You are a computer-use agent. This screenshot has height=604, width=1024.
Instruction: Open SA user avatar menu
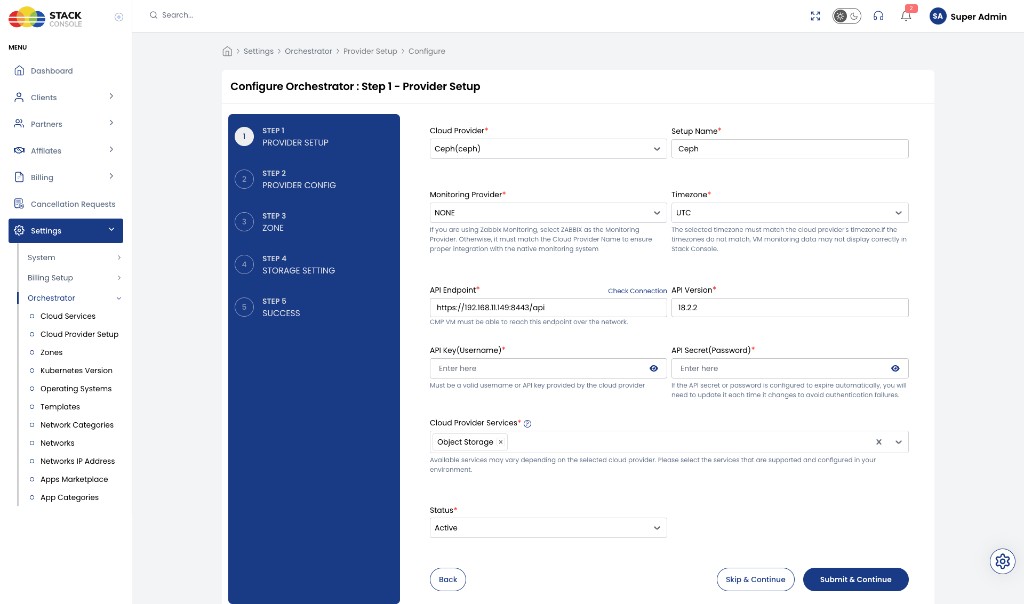tap(938, 16)
